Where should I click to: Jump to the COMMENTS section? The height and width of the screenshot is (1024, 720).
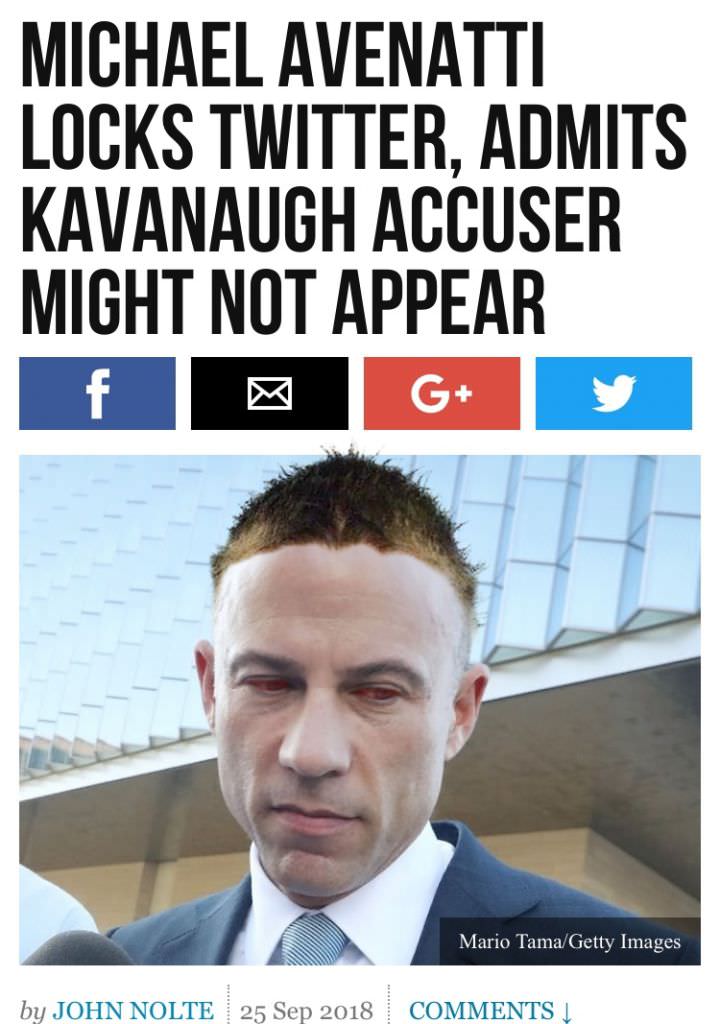[482, 1010]
